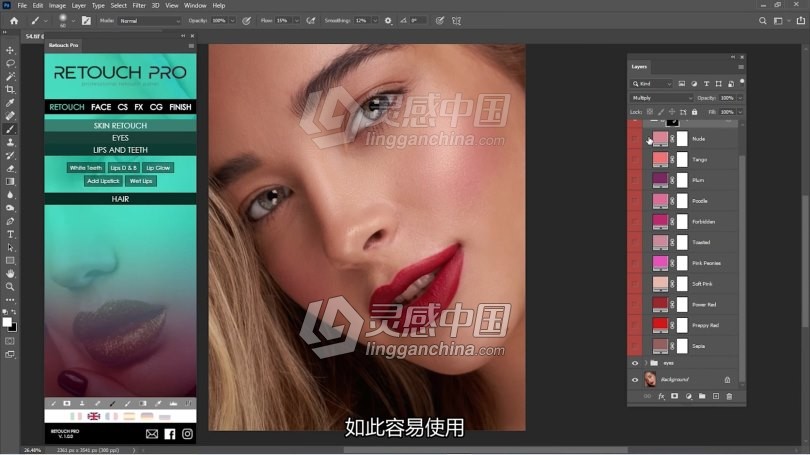
Task: Select the Eyedropper tool
Action: tap(10, 103)
